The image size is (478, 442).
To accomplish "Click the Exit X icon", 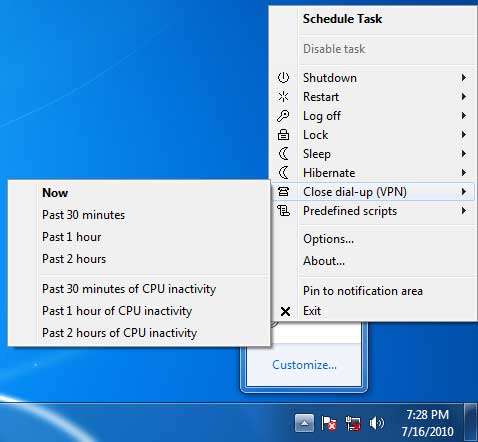I will [285, 311].
